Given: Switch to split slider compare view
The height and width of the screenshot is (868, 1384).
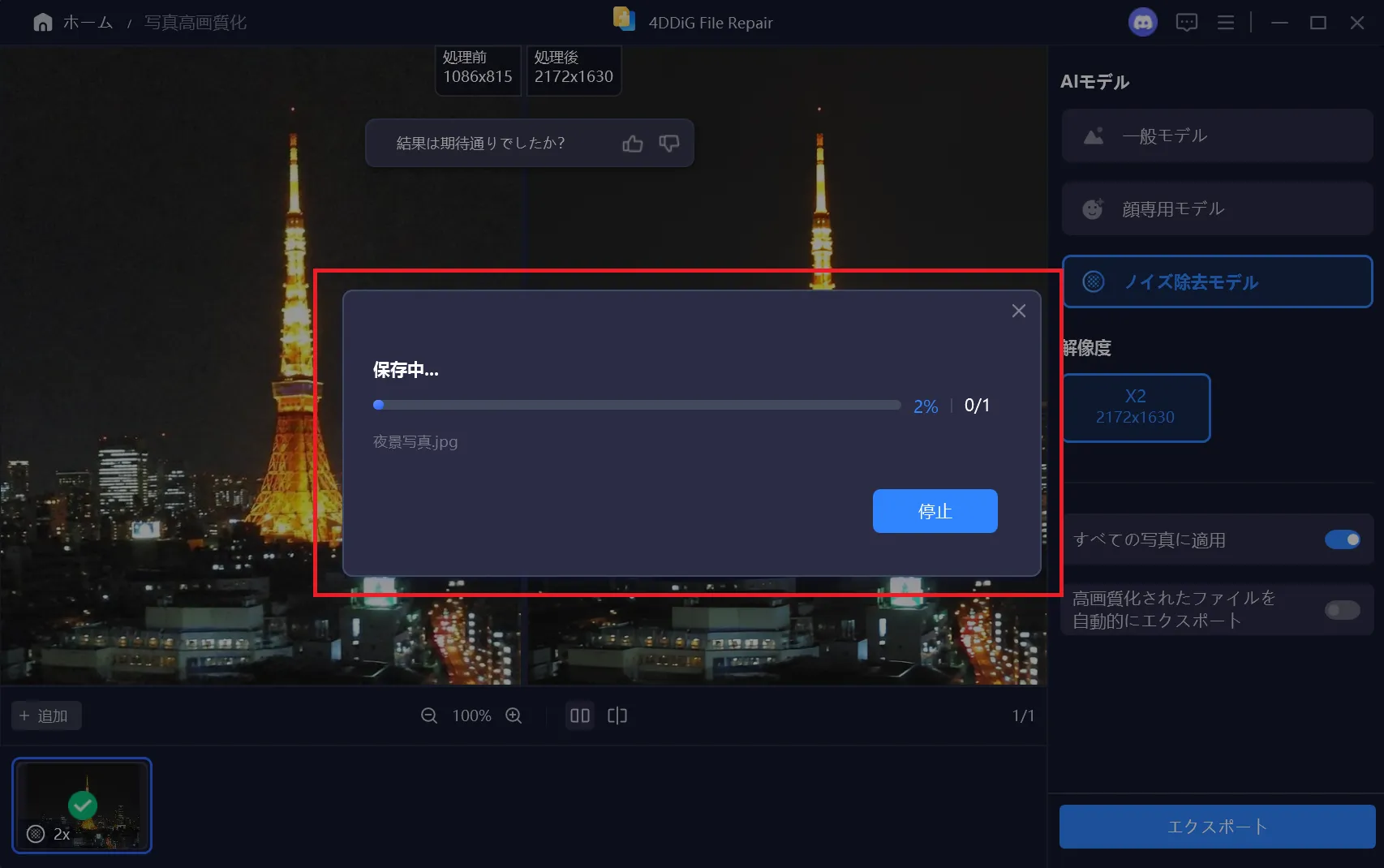Looking at the screenshot, I should click(x=617, y=715).
